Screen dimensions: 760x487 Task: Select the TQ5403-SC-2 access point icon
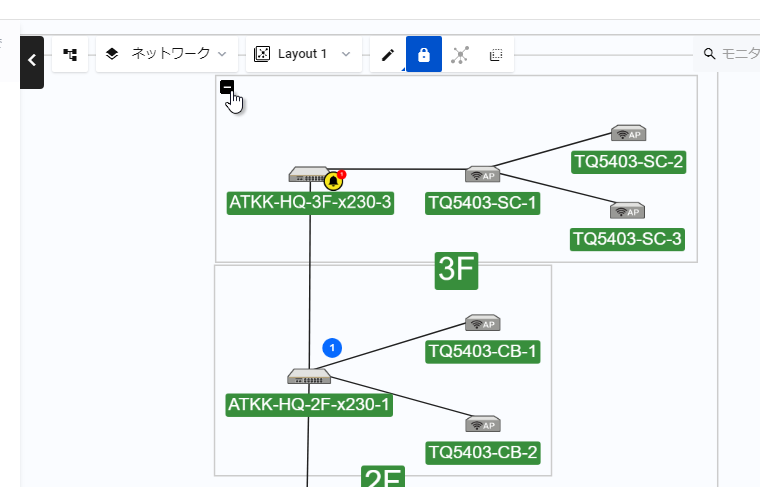pyautogui.click(x=628, y=134)
